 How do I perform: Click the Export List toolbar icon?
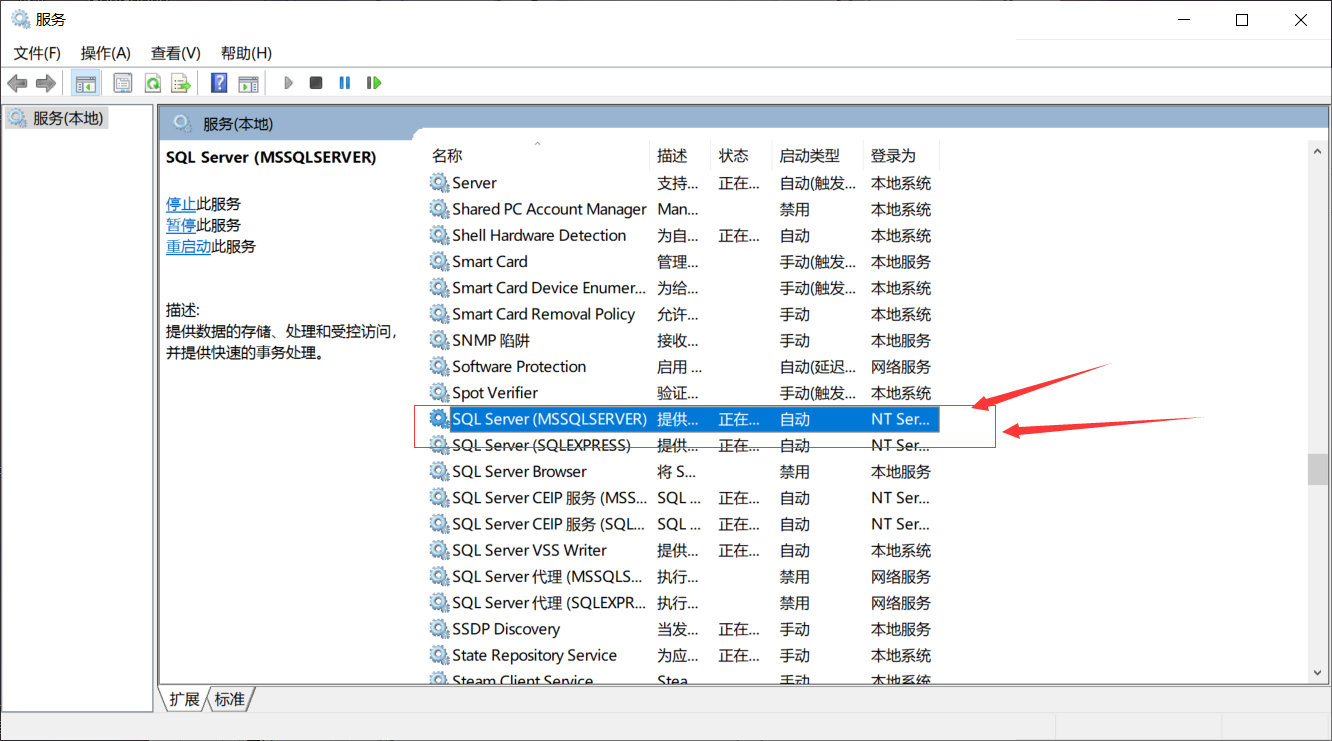pos(181,83)
